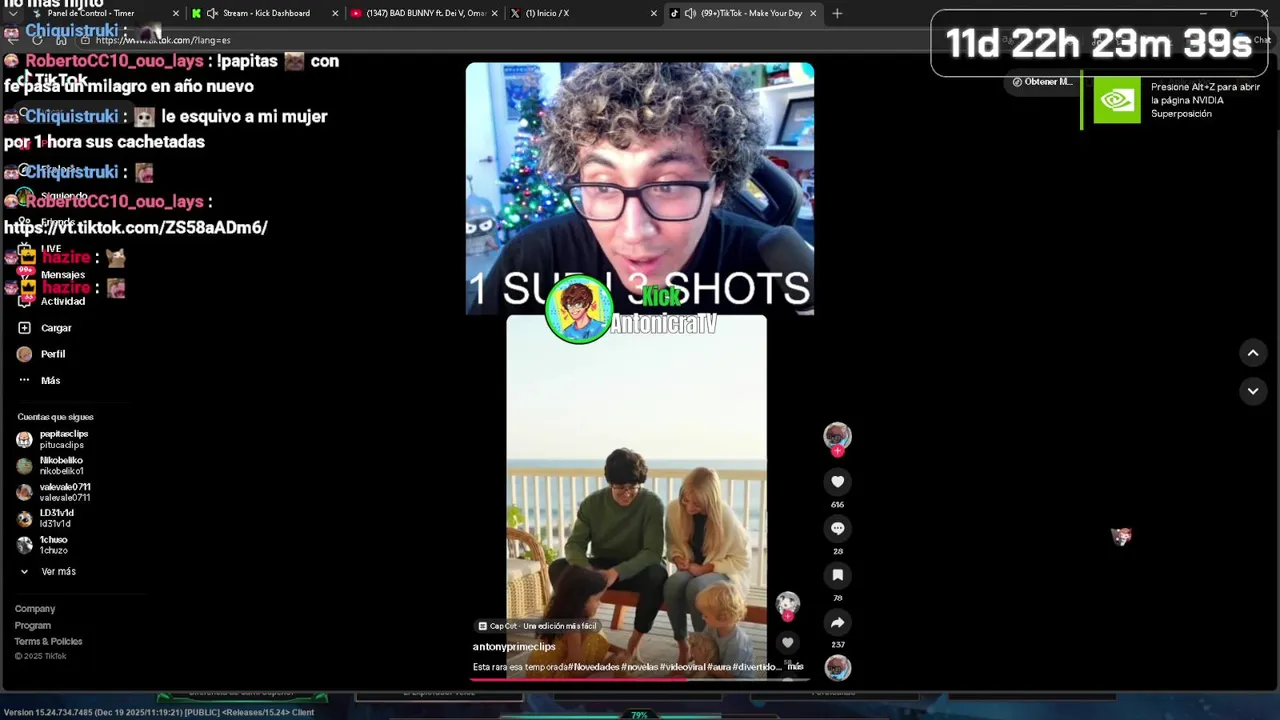Expand the Program footer section
Screen dimensions: 1280x720
click(33, 625)
